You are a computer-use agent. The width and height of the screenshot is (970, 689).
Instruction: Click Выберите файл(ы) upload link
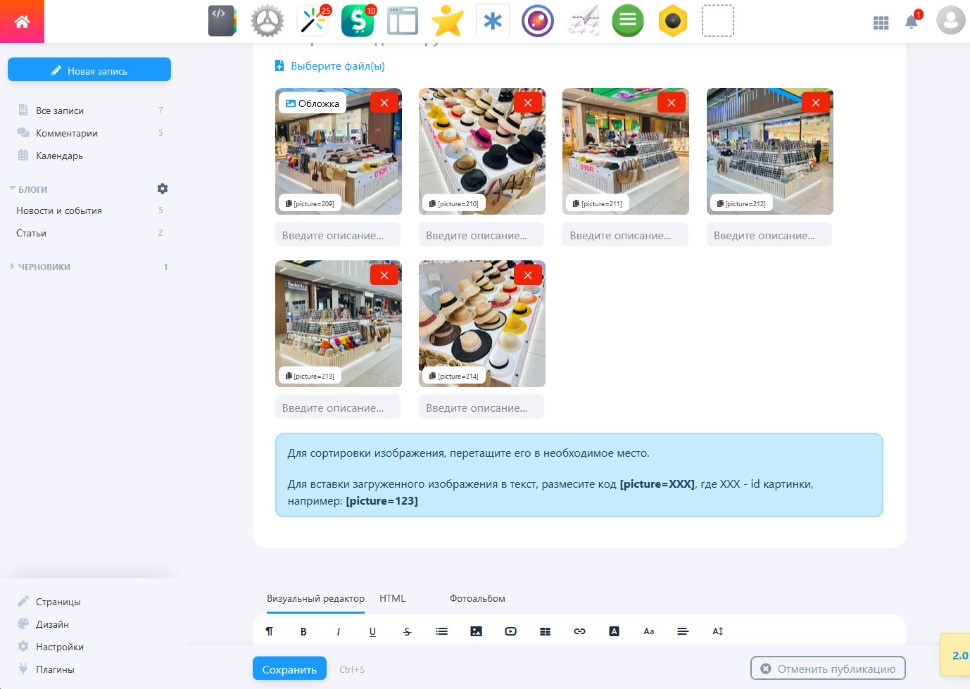[x=330, y=66]
